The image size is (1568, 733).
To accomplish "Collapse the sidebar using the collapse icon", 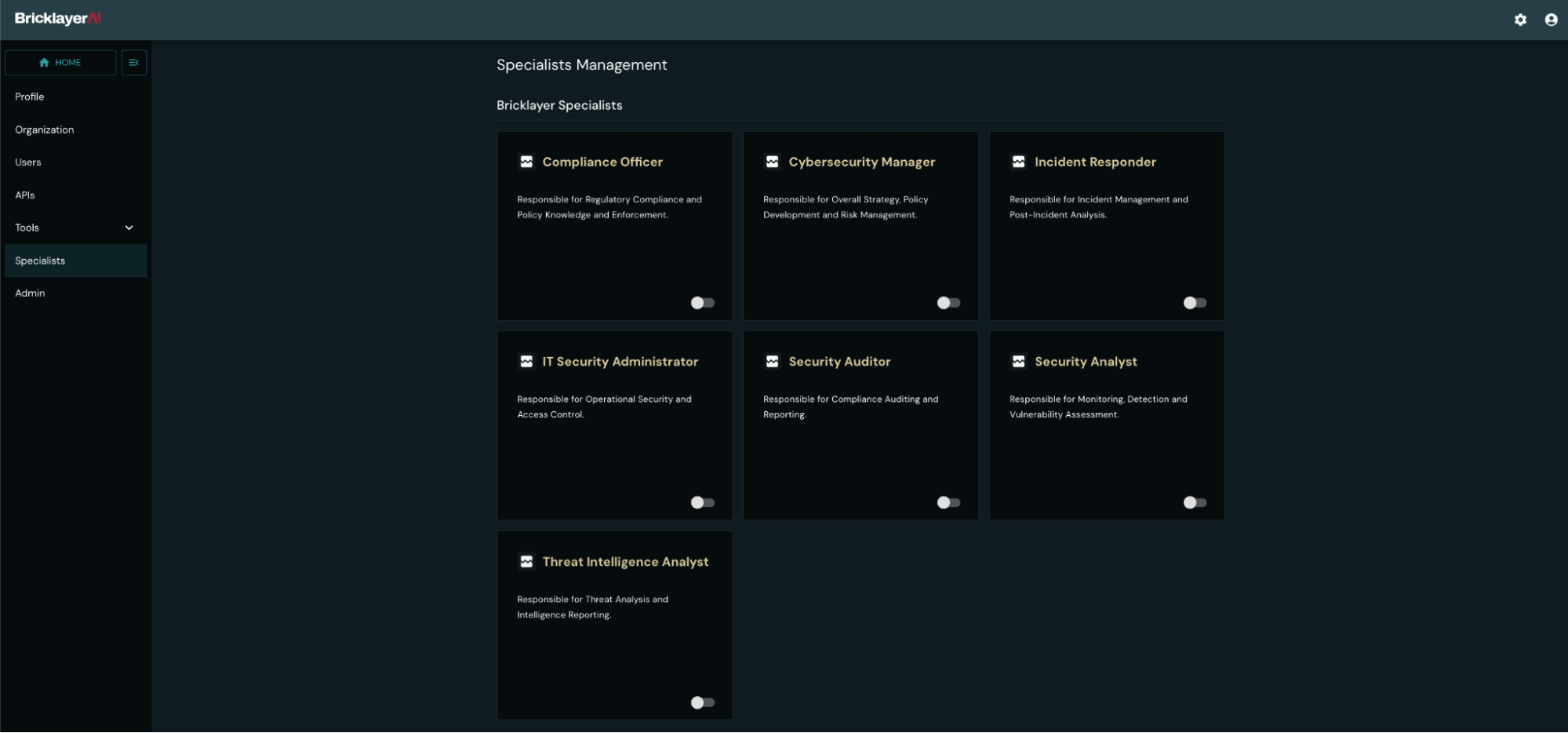I will coord(133,62).
